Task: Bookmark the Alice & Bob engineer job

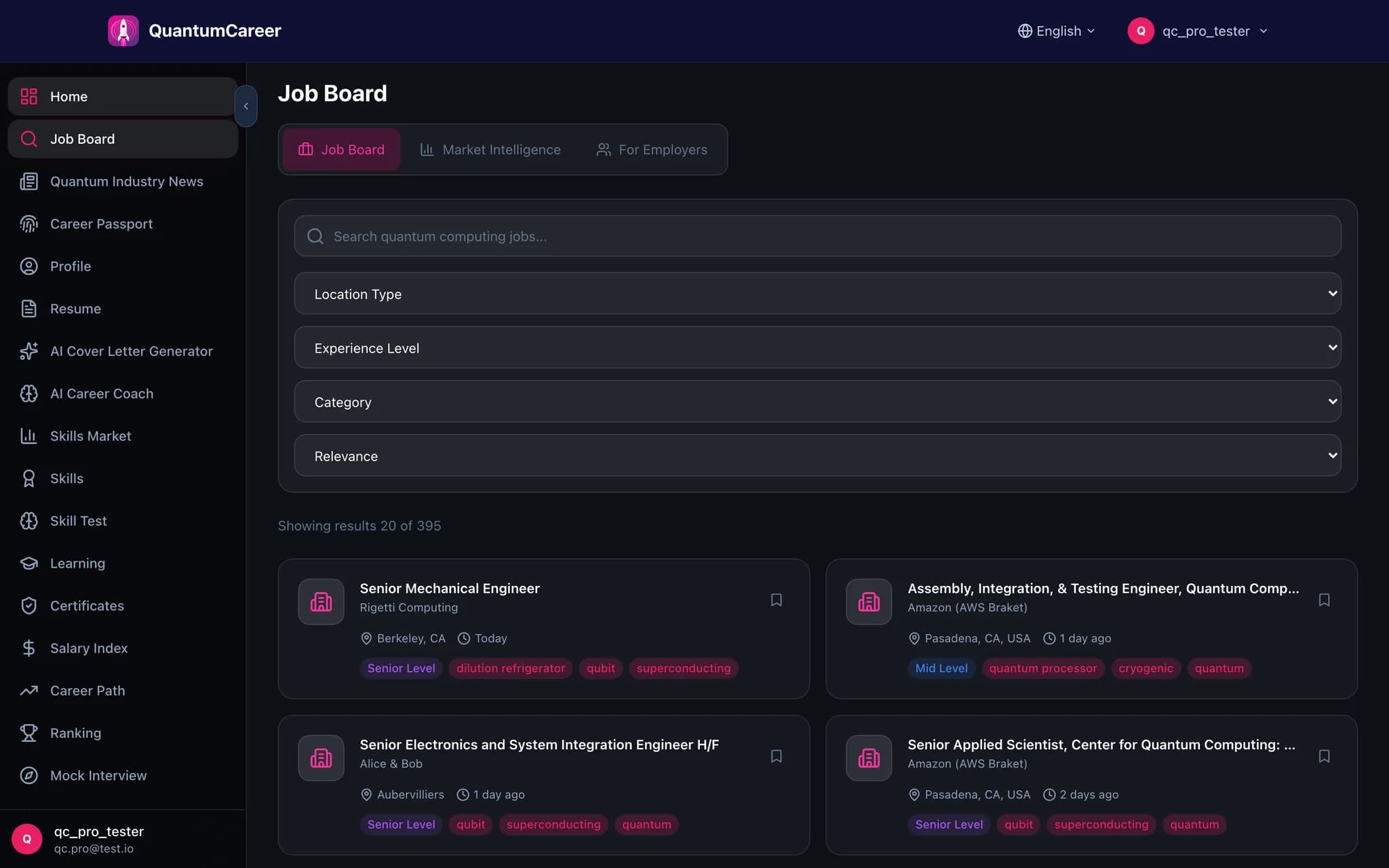Action: point(776,756)
